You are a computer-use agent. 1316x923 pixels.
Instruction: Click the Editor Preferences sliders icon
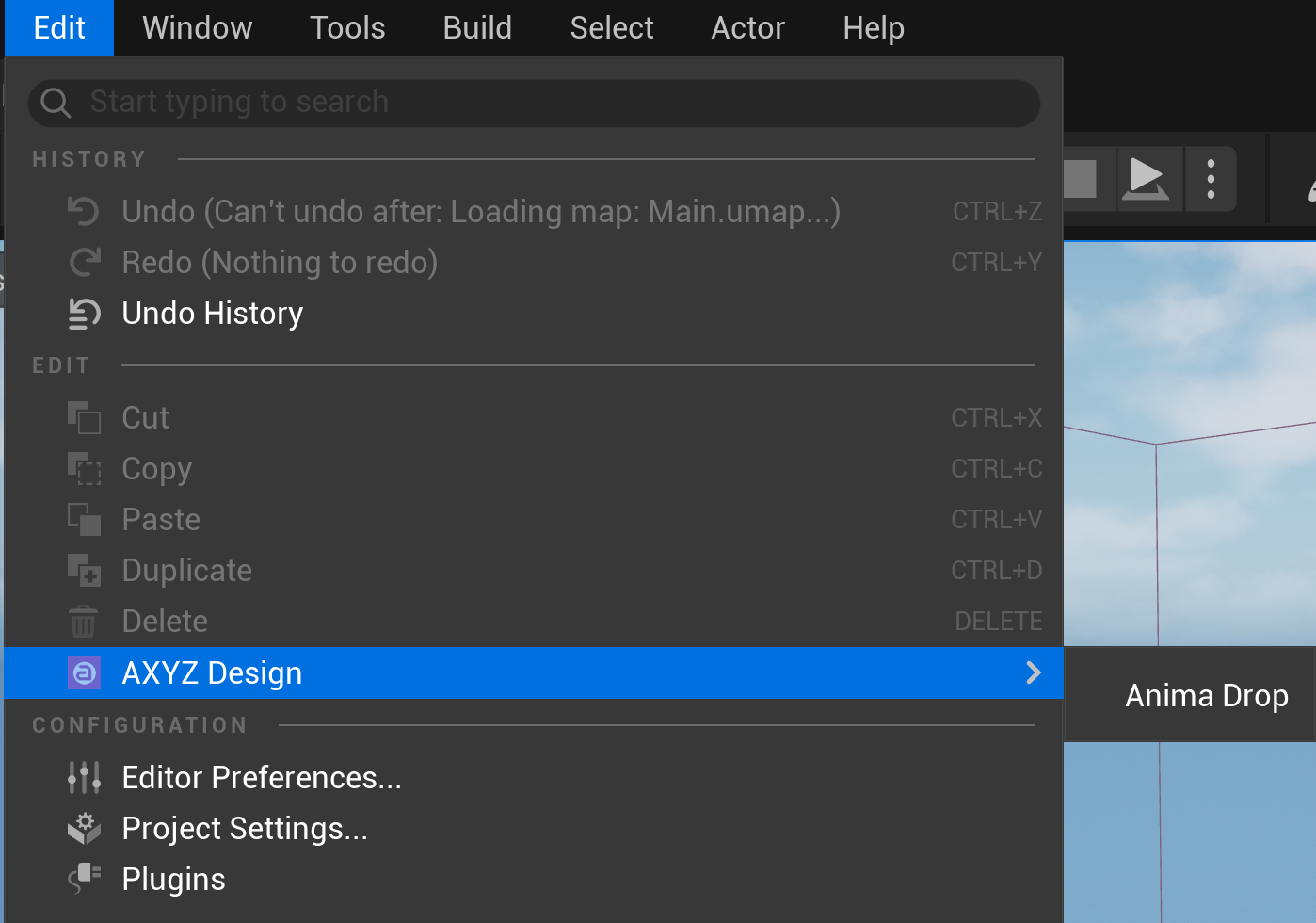pyautogui.click(x=84, y=777)
